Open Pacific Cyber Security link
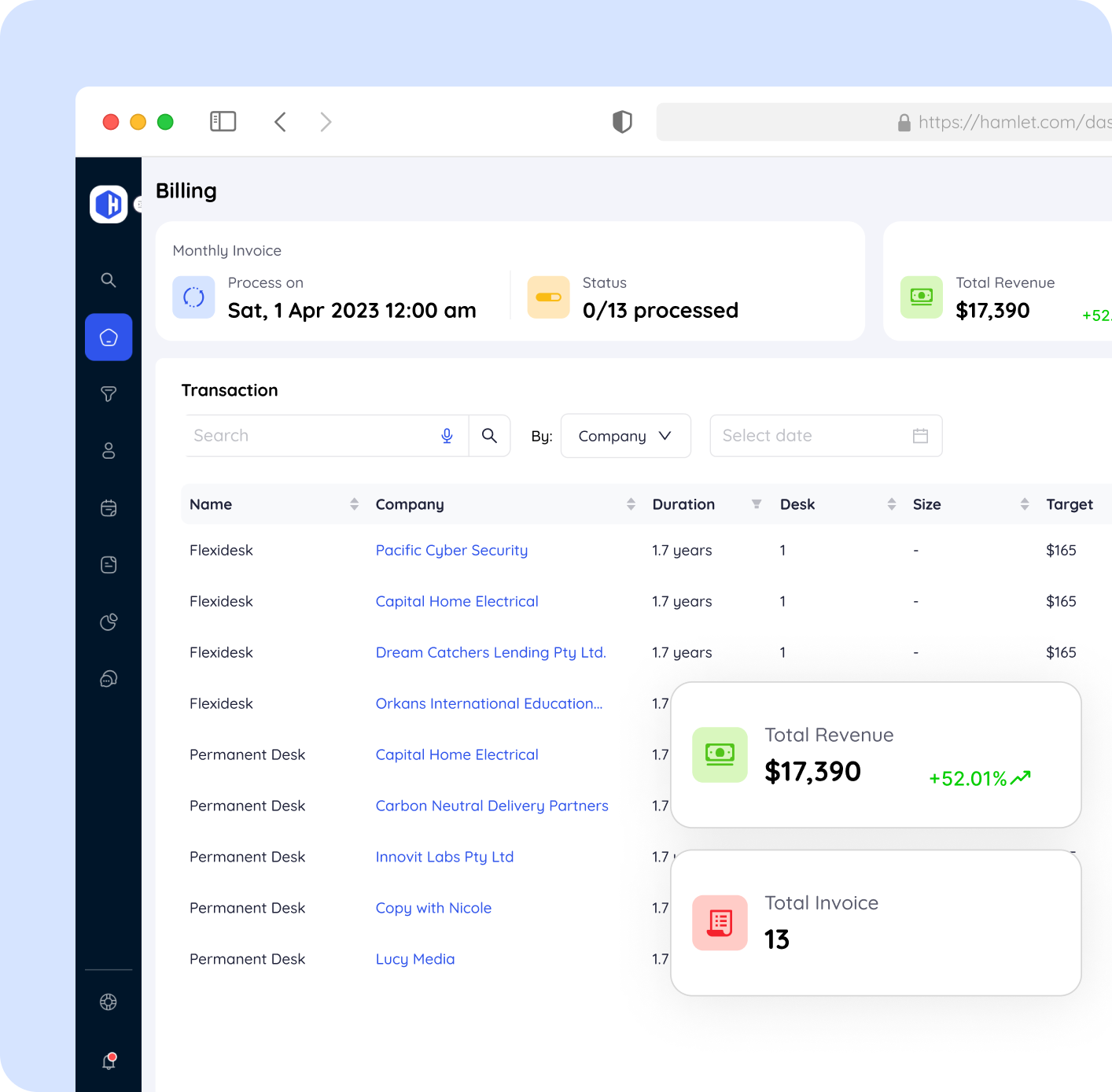This screenshot has height=1092, width=1112. point(451,550)
